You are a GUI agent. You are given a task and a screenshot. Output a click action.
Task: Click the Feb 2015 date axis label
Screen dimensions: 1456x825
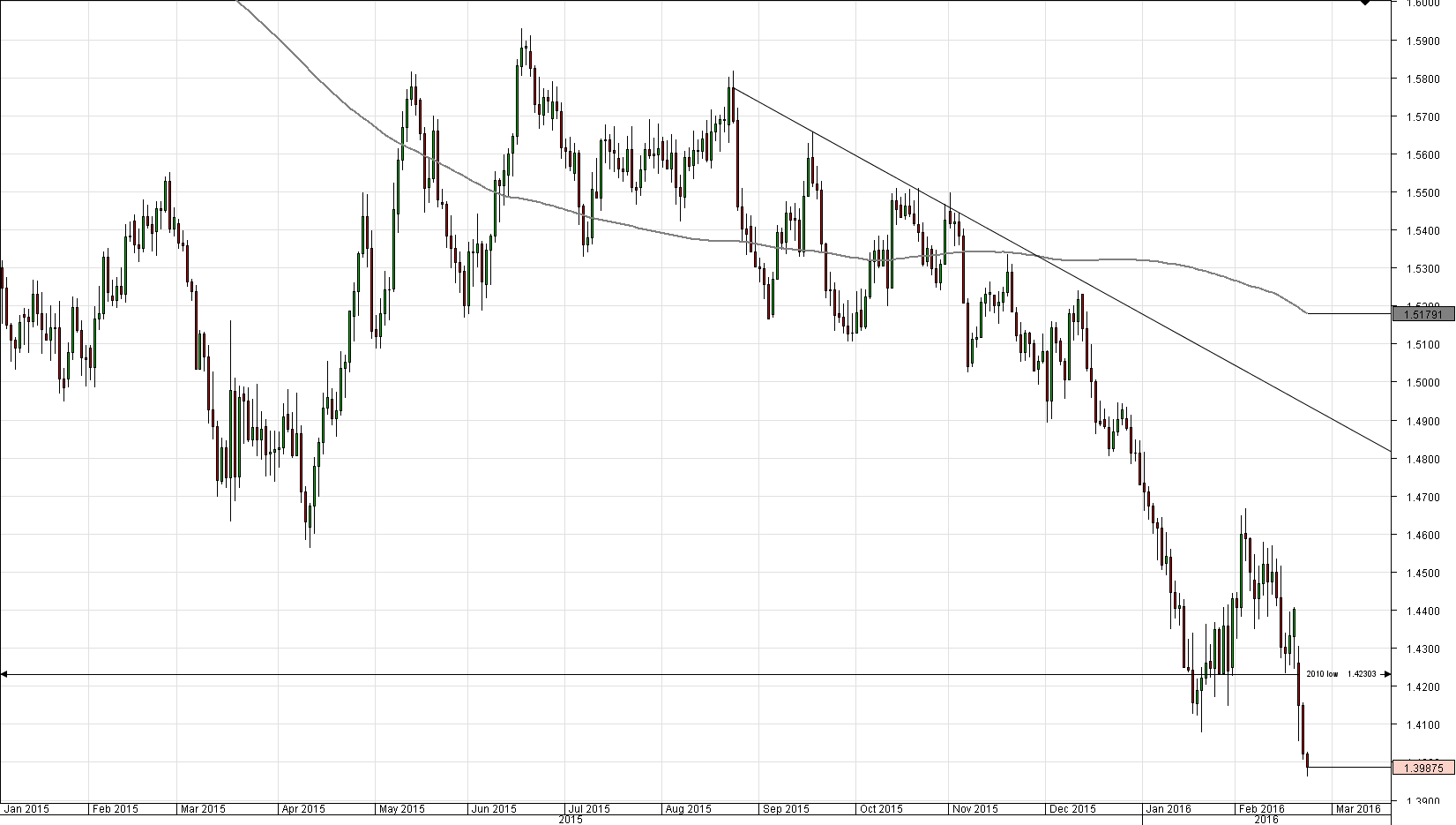tap(116, 808)
